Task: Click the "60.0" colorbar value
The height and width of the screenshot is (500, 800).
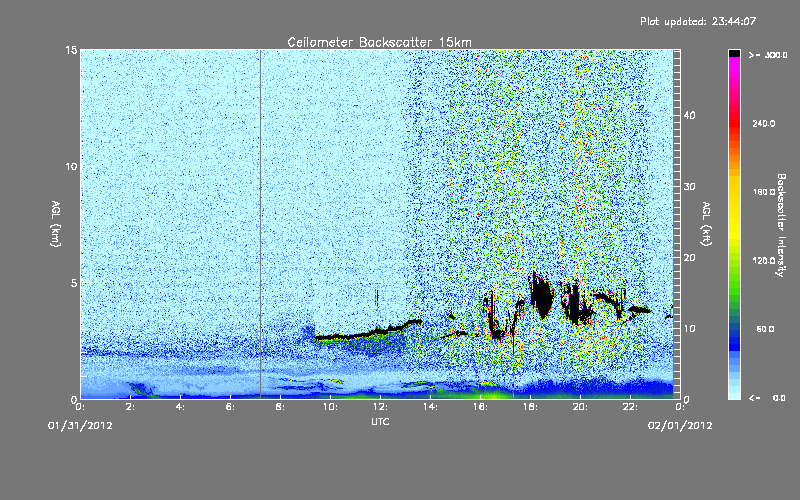Action: (765, 329)
